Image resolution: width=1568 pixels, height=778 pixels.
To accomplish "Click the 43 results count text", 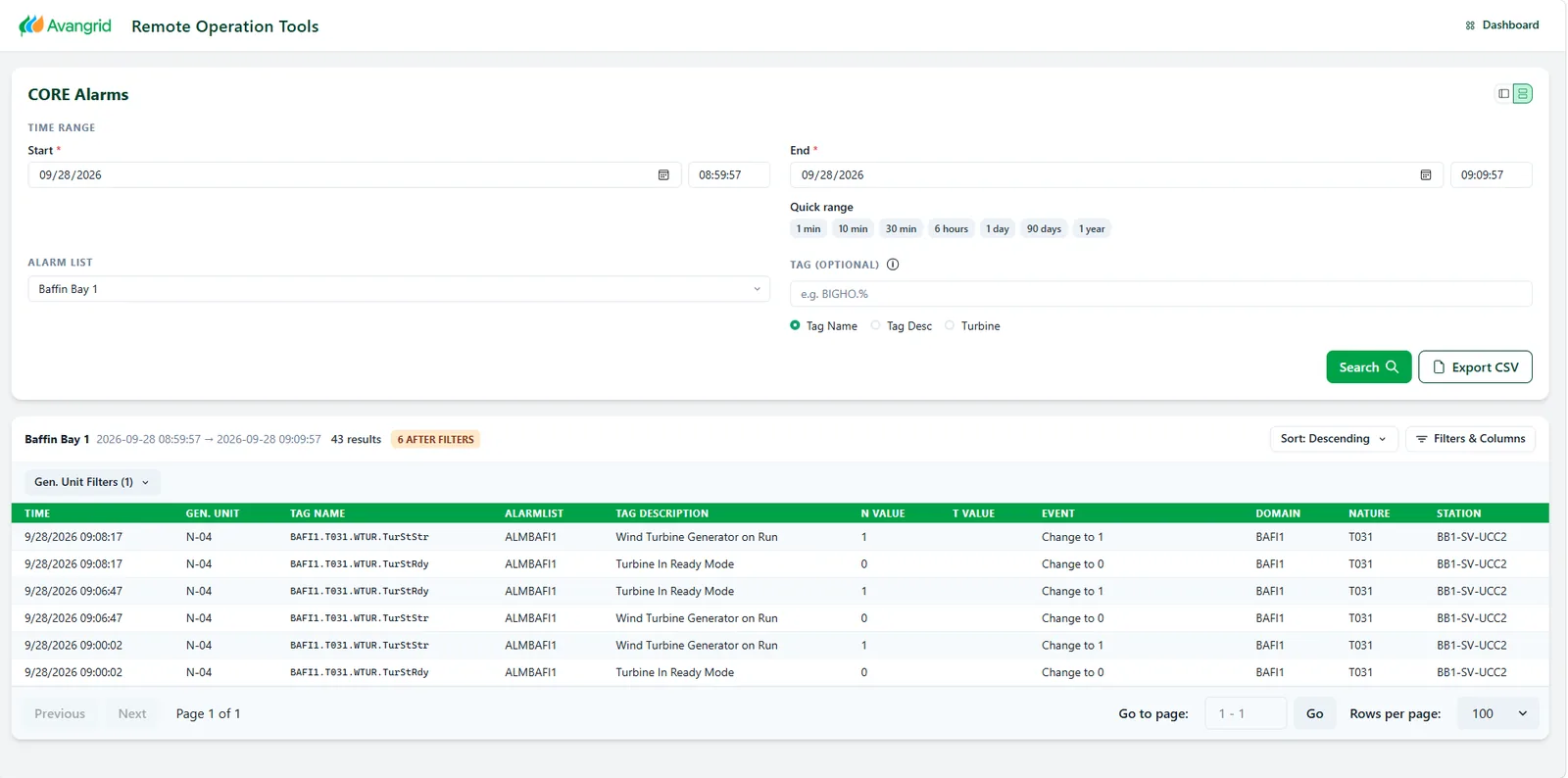I will (356, 440).
